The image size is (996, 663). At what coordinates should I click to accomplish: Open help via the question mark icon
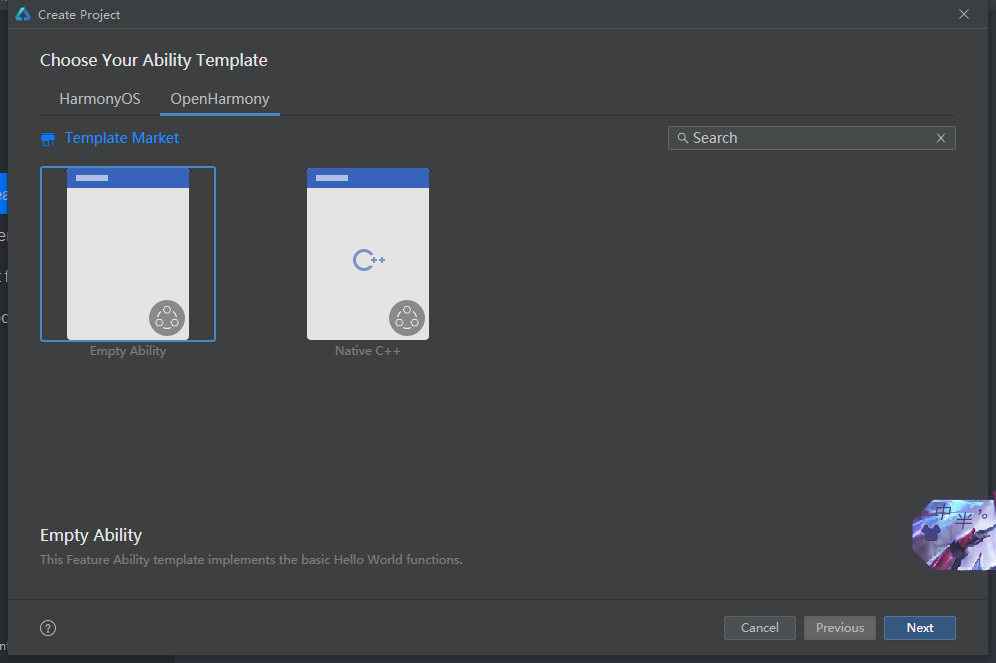48,628
